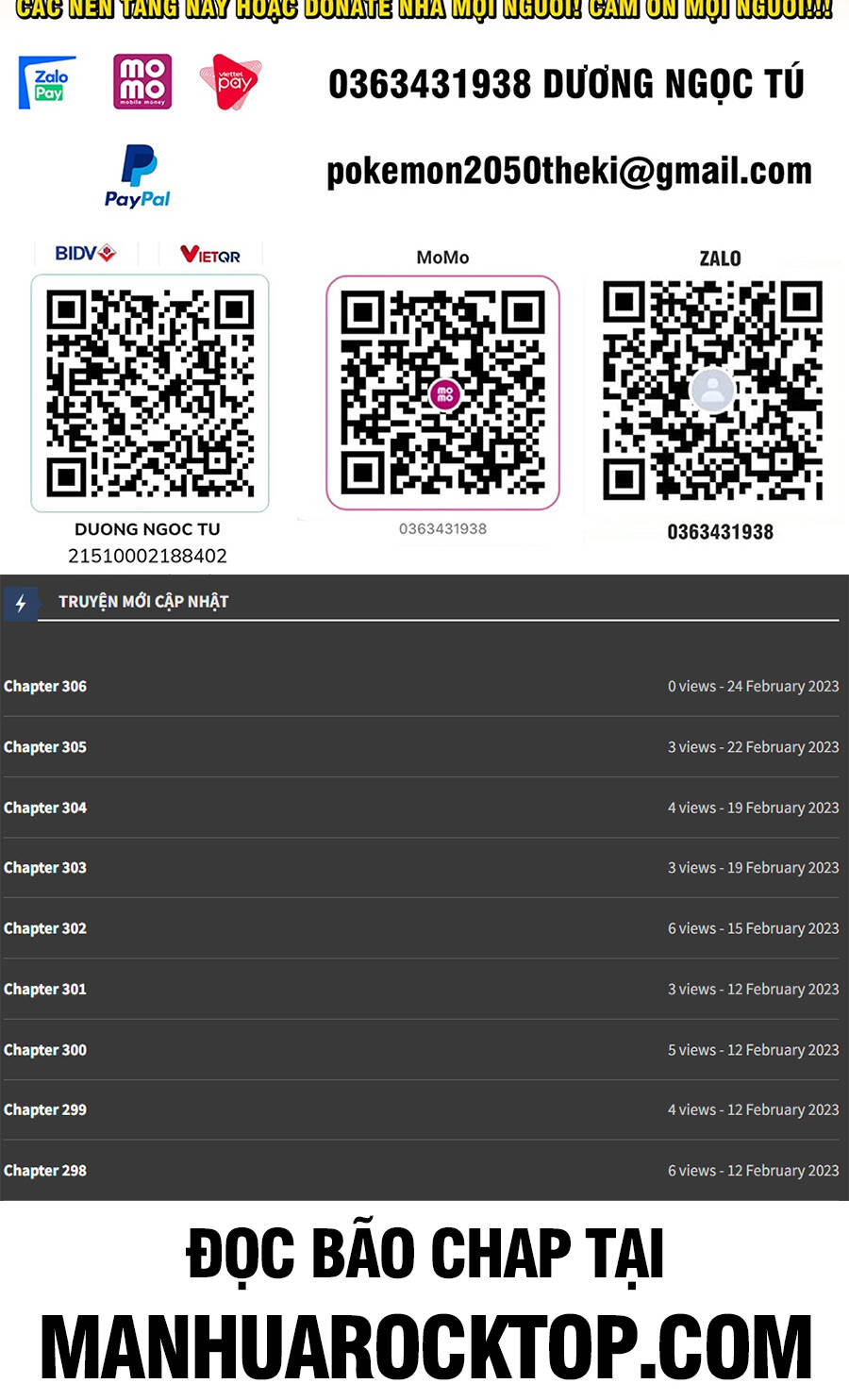Click the TRUYỆN MỚI CẬP NHẬT header
Viewport: 849px width, 1400px height.
(x=143, y=602)
